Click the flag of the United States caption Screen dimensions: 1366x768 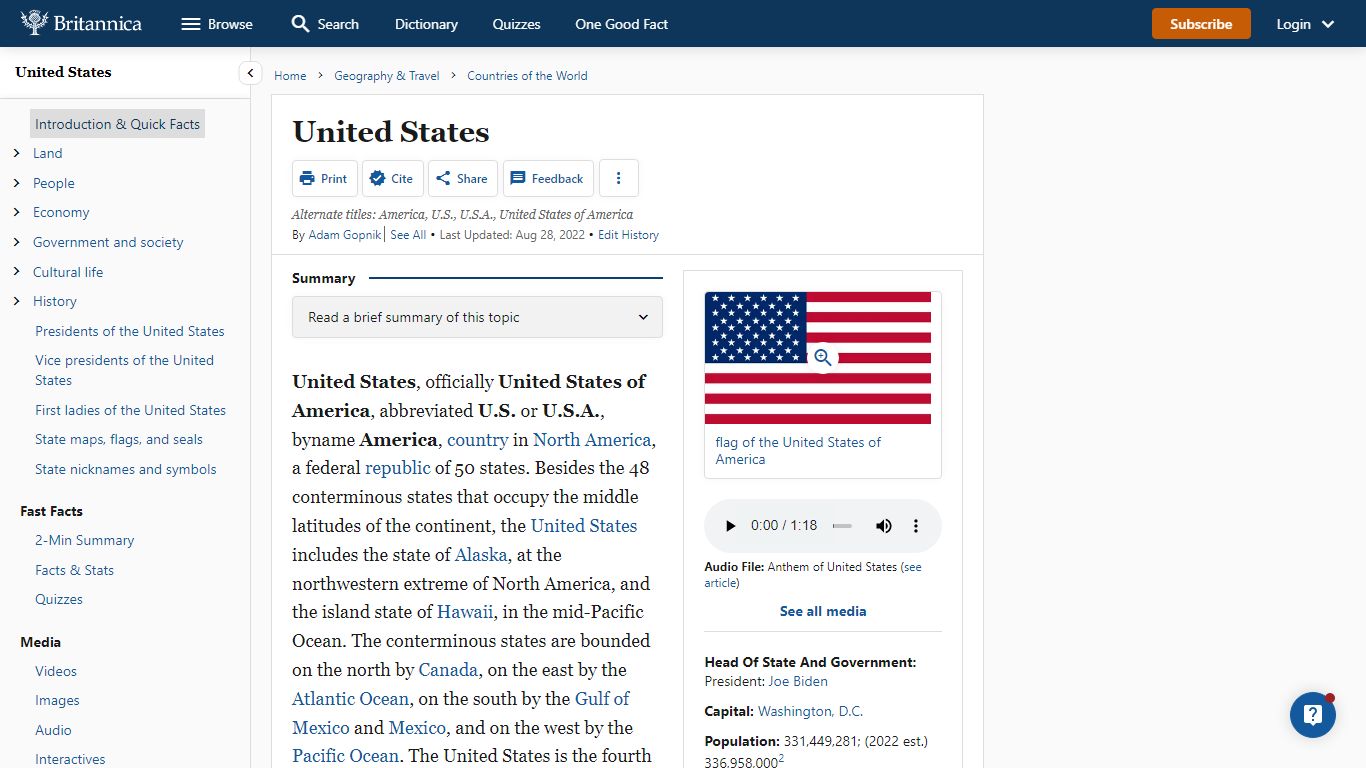pyautogui.click(x=798, y=451)
